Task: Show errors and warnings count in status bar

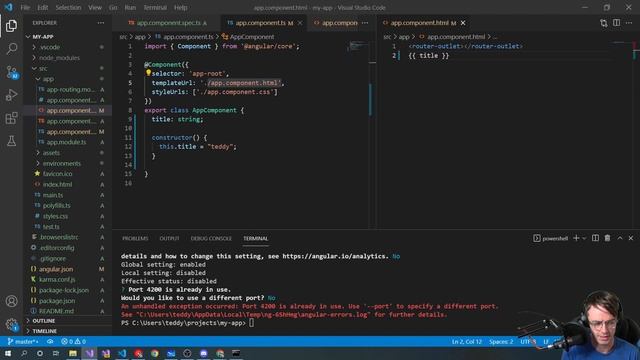Action: (x=73, y=341)
